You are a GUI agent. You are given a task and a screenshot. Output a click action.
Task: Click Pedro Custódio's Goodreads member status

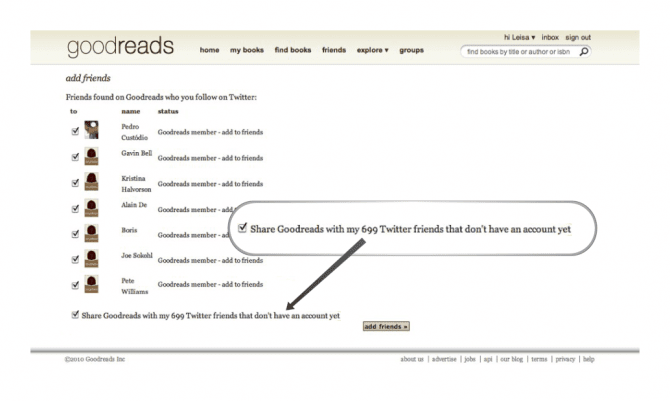pos(210,132)
